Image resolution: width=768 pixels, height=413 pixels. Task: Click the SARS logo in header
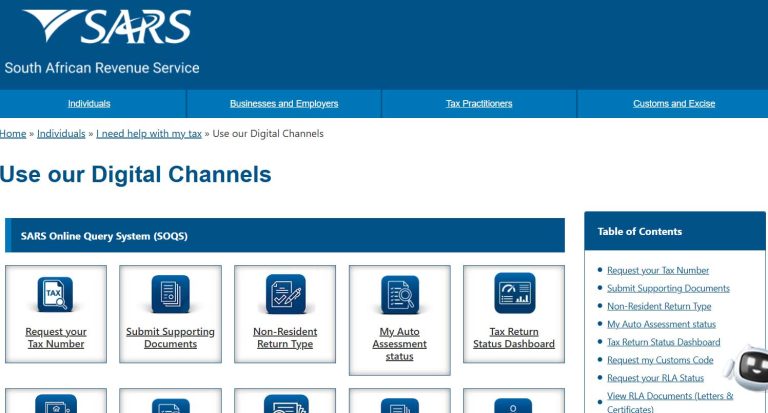pyautogui.click(x=107, y=28)
